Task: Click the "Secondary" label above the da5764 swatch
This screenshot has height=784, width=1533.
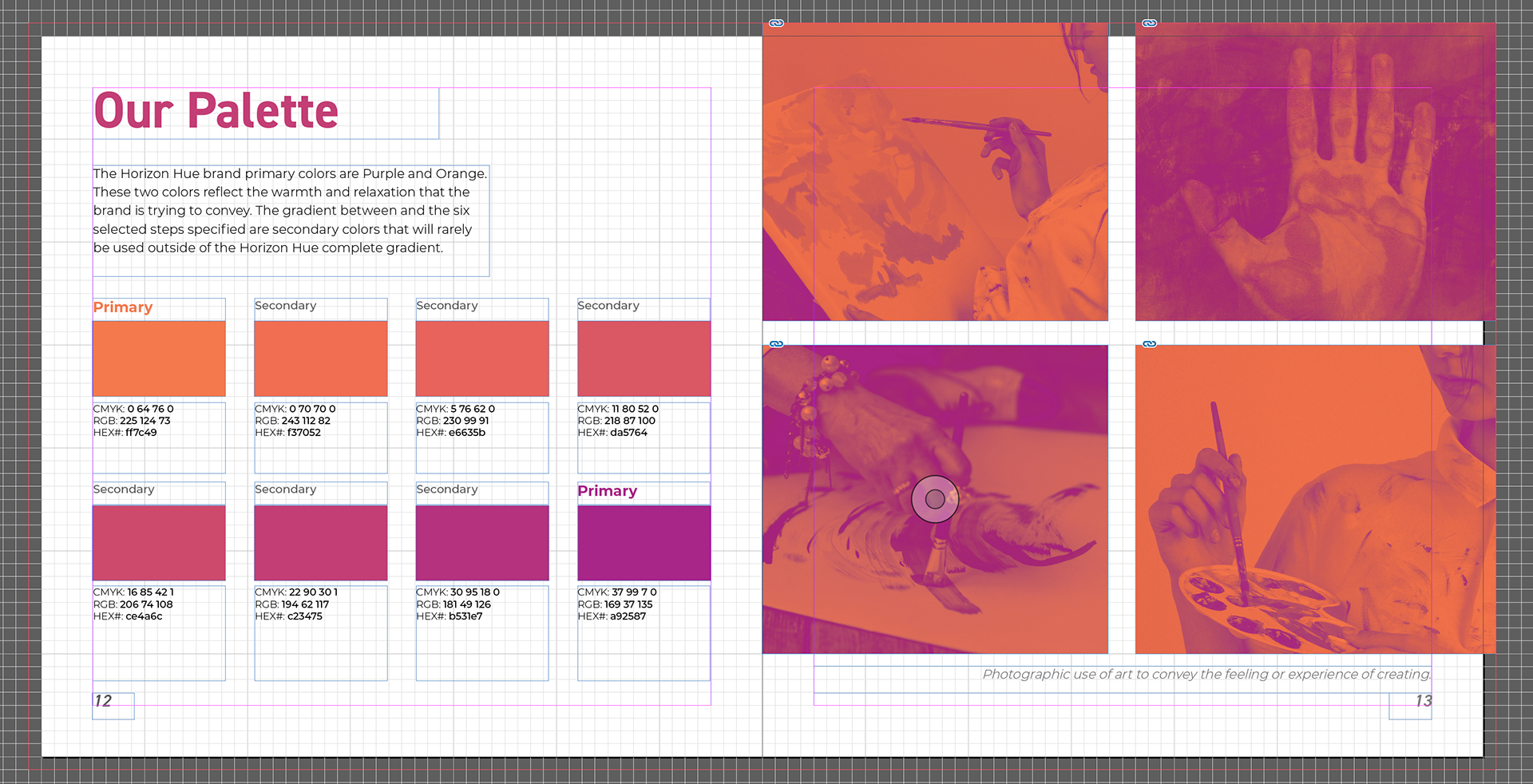Action: tap(608, 306)
